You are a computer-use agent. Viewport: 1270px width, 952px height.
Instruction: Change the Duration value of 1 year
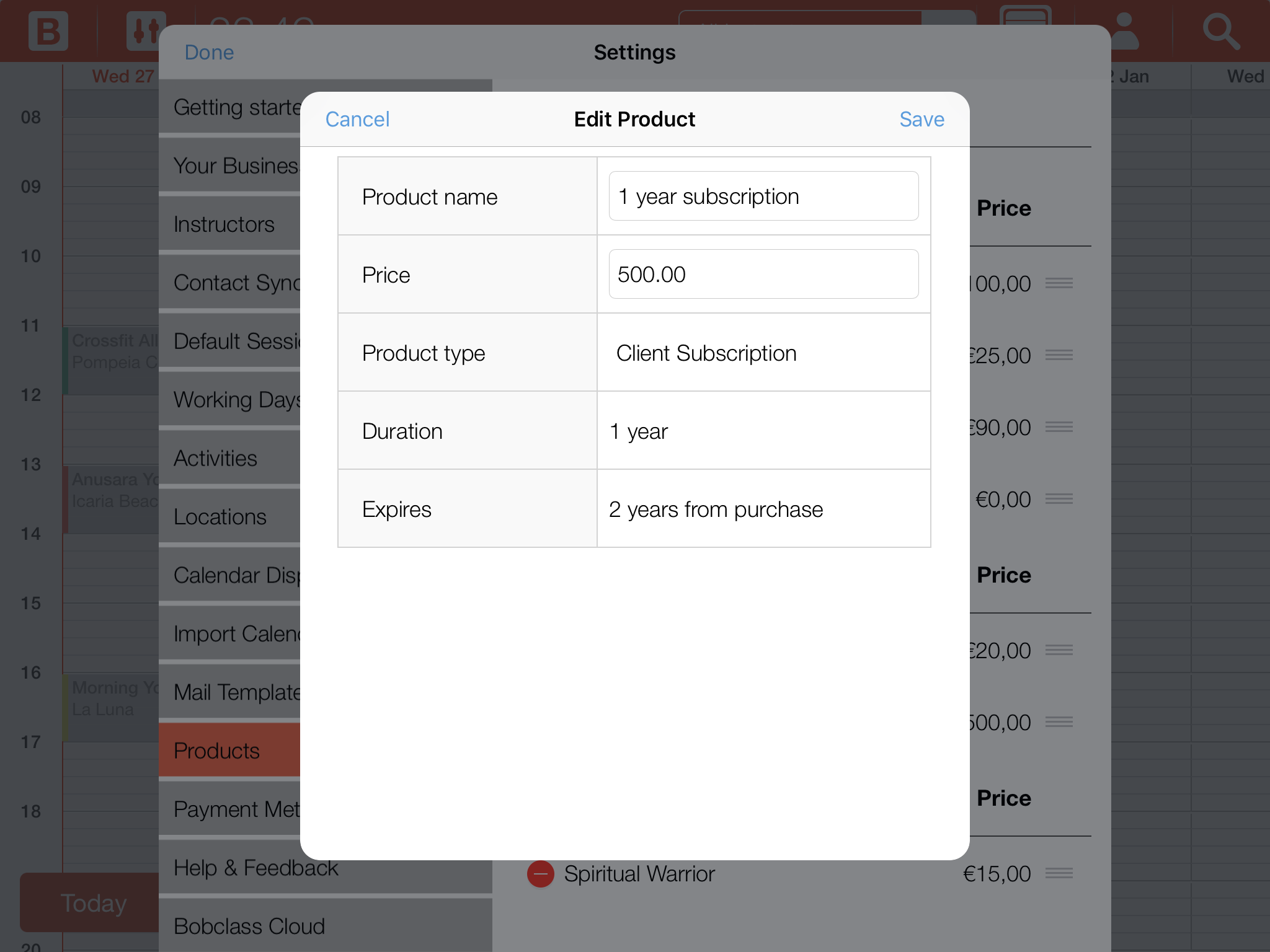coord(763,431)
